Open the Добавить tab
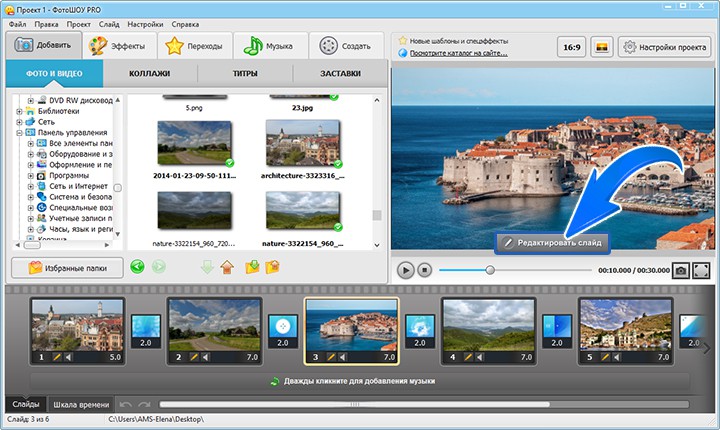 pyautogui.click(x=44, y=45)
